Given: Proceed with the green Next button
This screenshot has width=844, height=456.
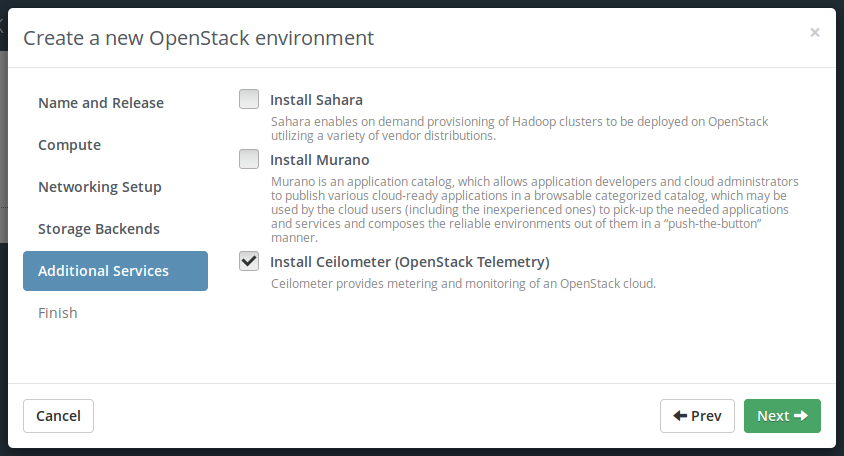Looking at the screenshot, I should 782,416.
